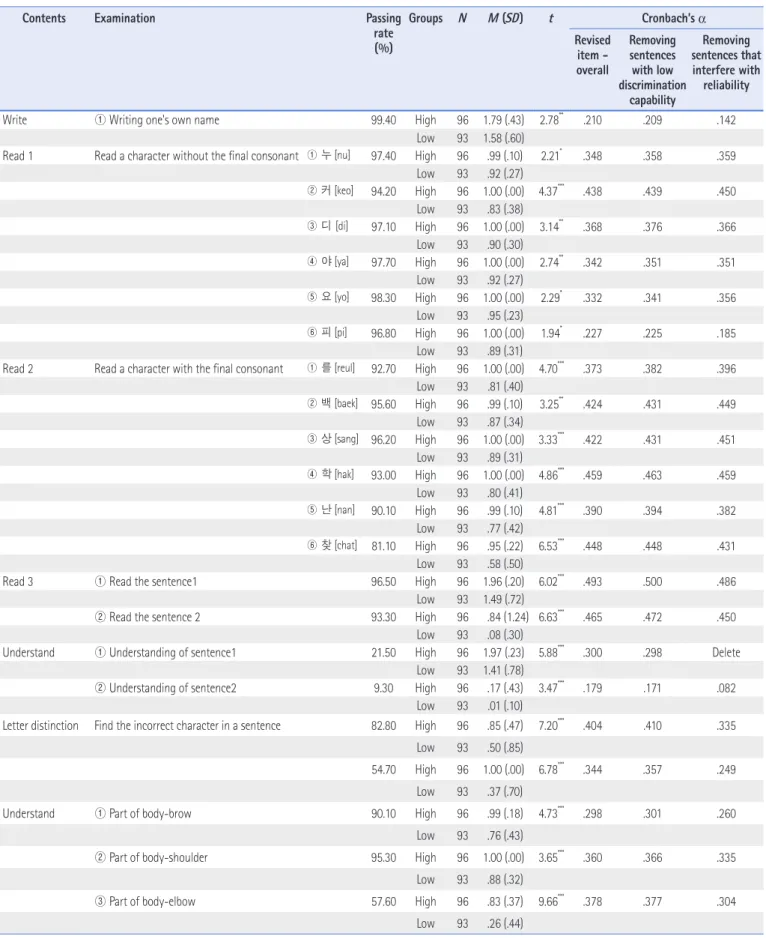Click the 'Letter distinction' contents label
This screenshot has height=942, width=766.
(40, 725)
